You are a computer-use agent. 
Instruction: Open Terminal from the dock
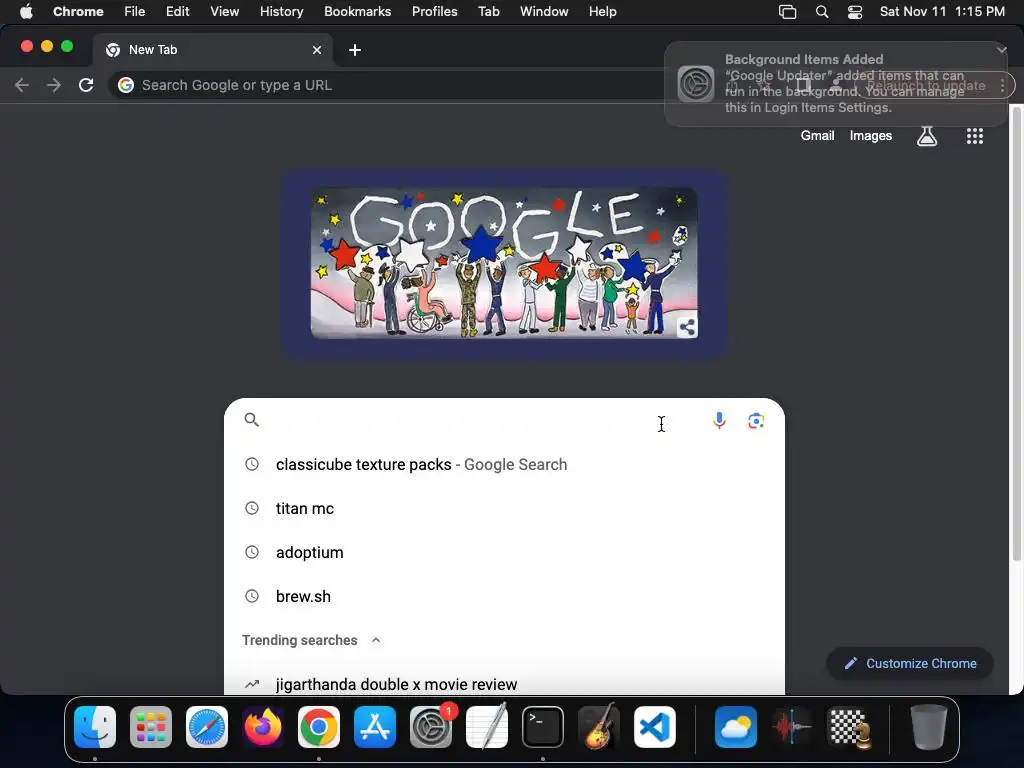(x=543, y=727)
